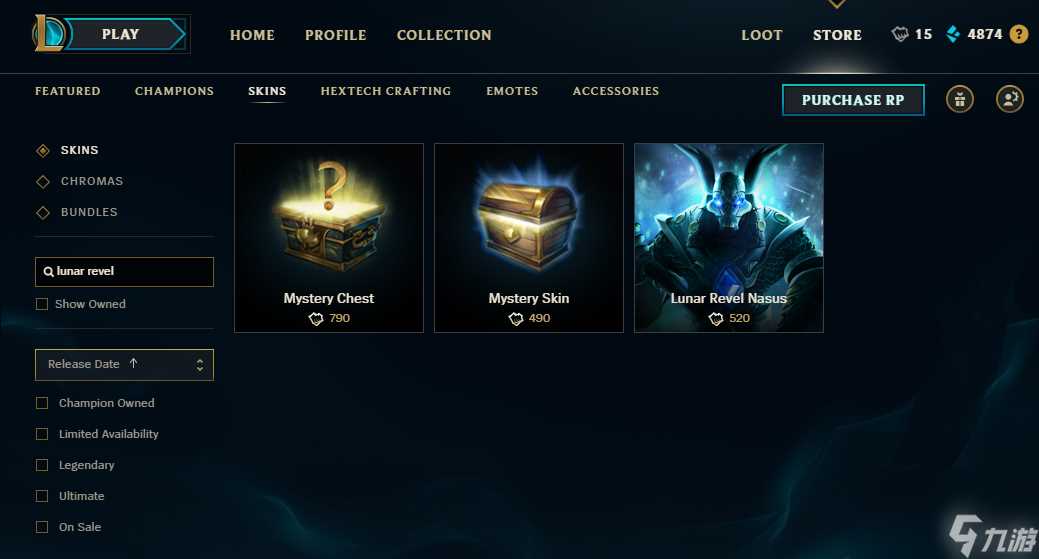The width and height of the screenshot is (1039, 559).
Task: Click the sort direction arrow next to Release Date
Action: (133, 363)
